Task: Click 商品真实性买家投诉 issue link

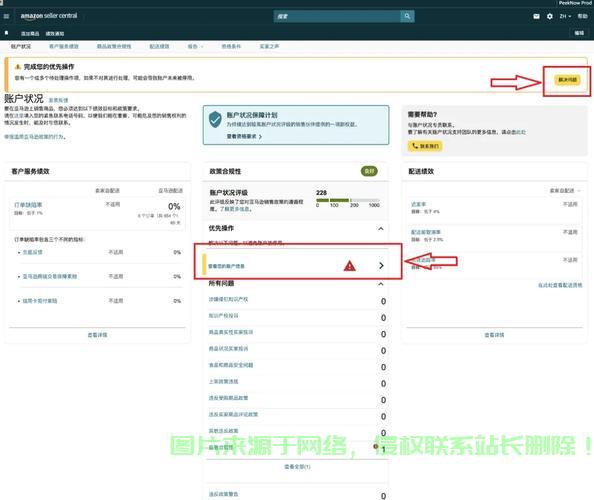Action: [231, 332]
